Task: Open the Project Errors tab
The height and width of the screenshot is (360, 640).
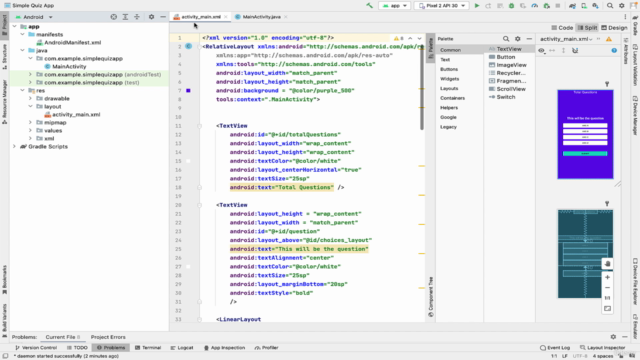Action: point(108,337)
